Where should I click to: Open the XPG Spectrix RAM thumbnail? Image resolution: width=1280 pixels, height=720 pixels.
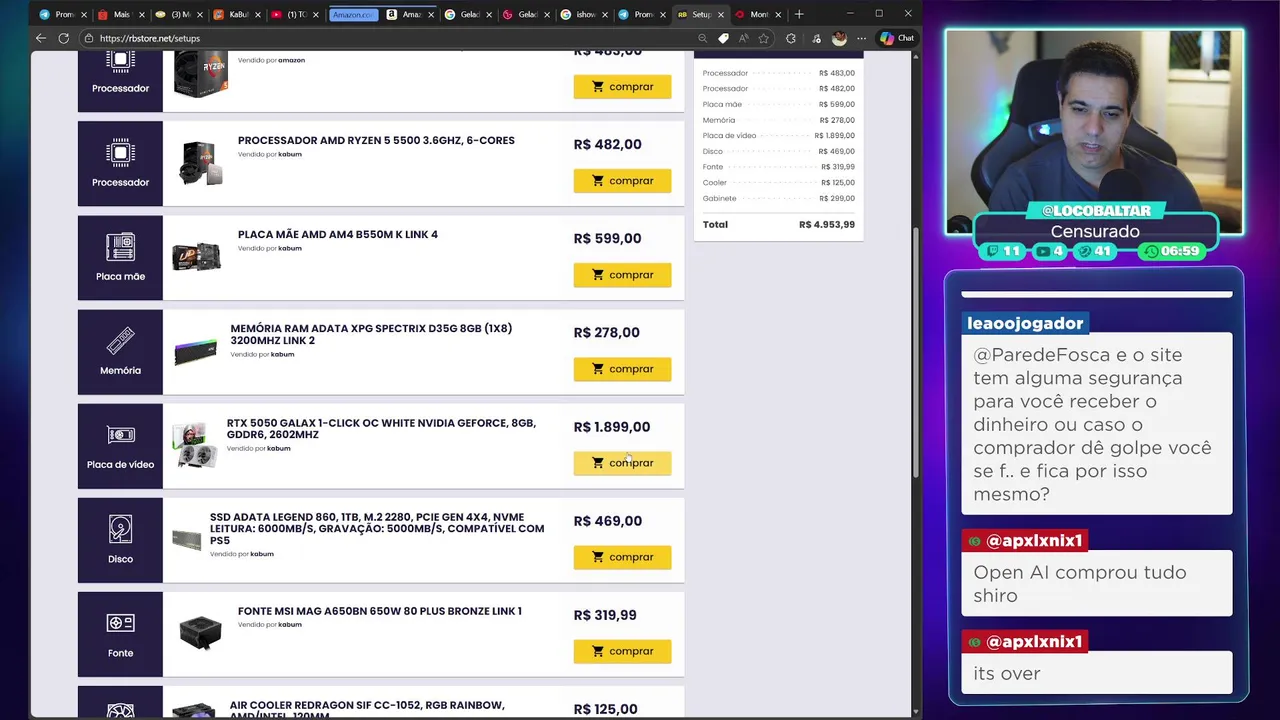coord(195,352)
